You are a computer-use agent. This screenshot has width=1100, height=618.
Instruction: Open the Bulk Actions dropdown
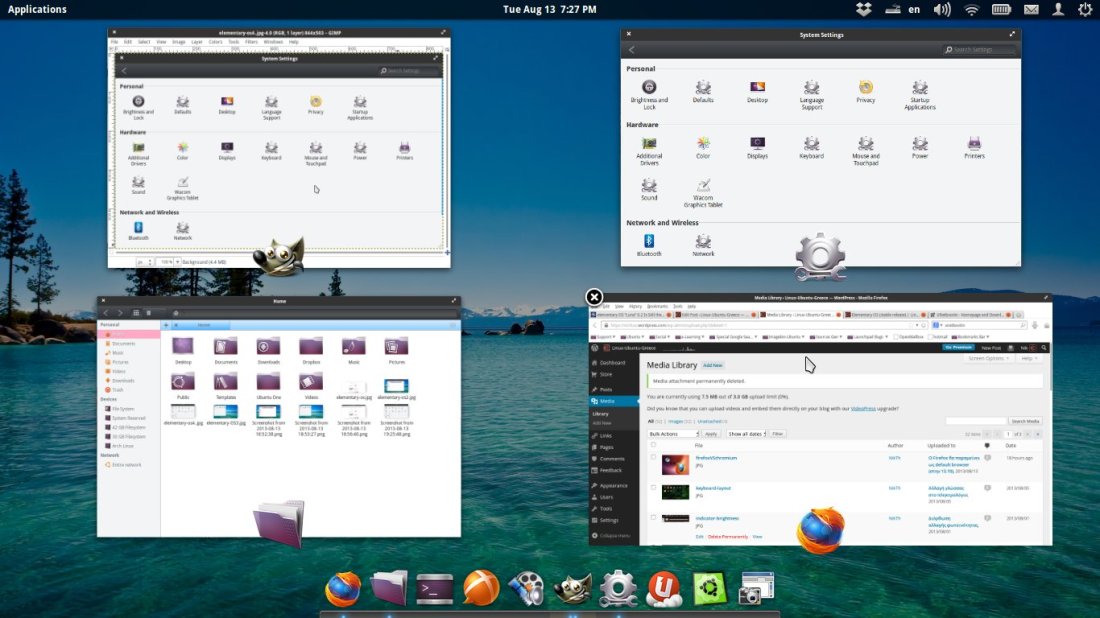point(674,432)
